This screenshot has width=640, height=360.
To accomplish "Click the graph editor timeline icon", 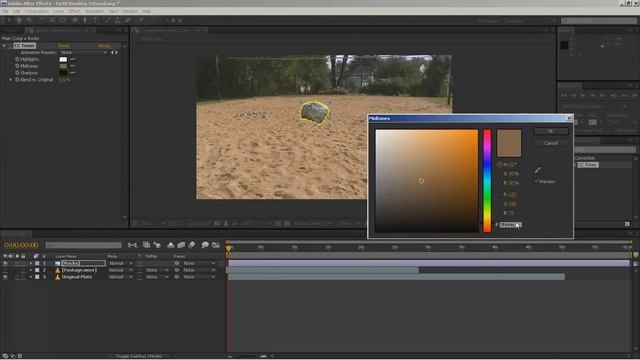I will 216,245.
